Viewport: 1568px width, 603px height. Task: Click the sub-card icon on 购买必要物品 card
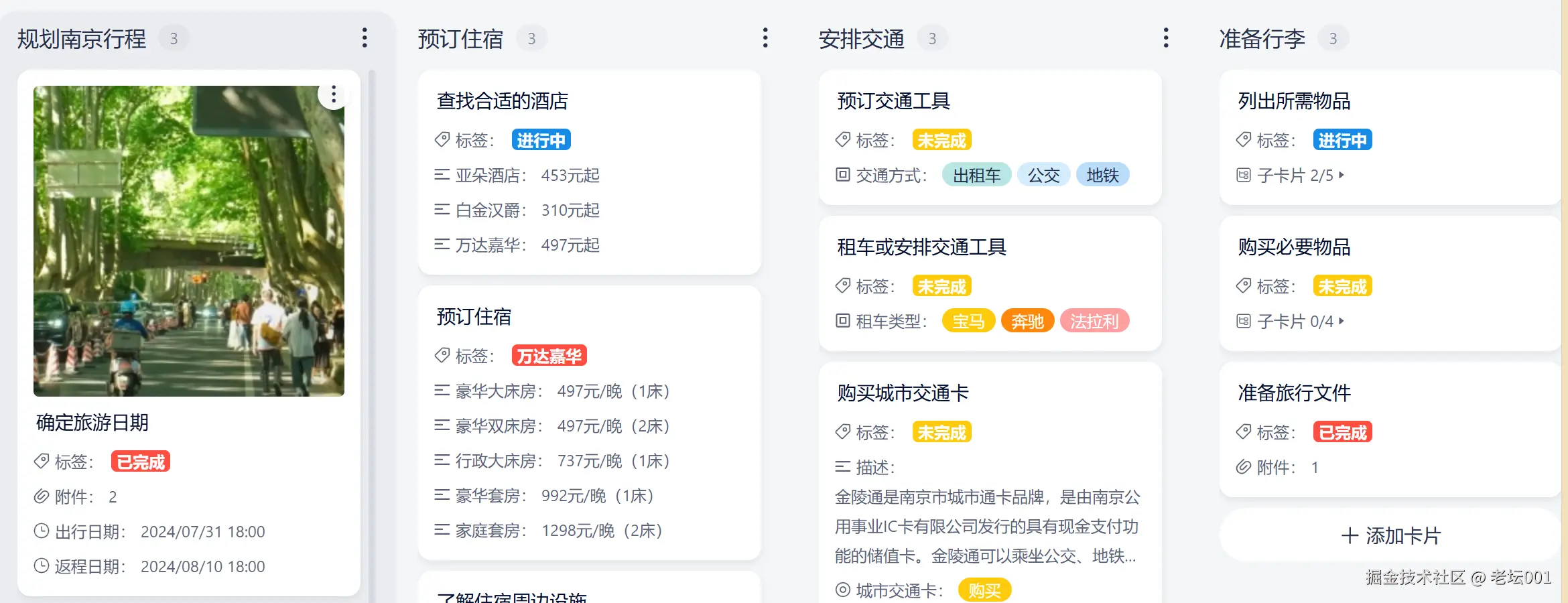coord(1244,322)
